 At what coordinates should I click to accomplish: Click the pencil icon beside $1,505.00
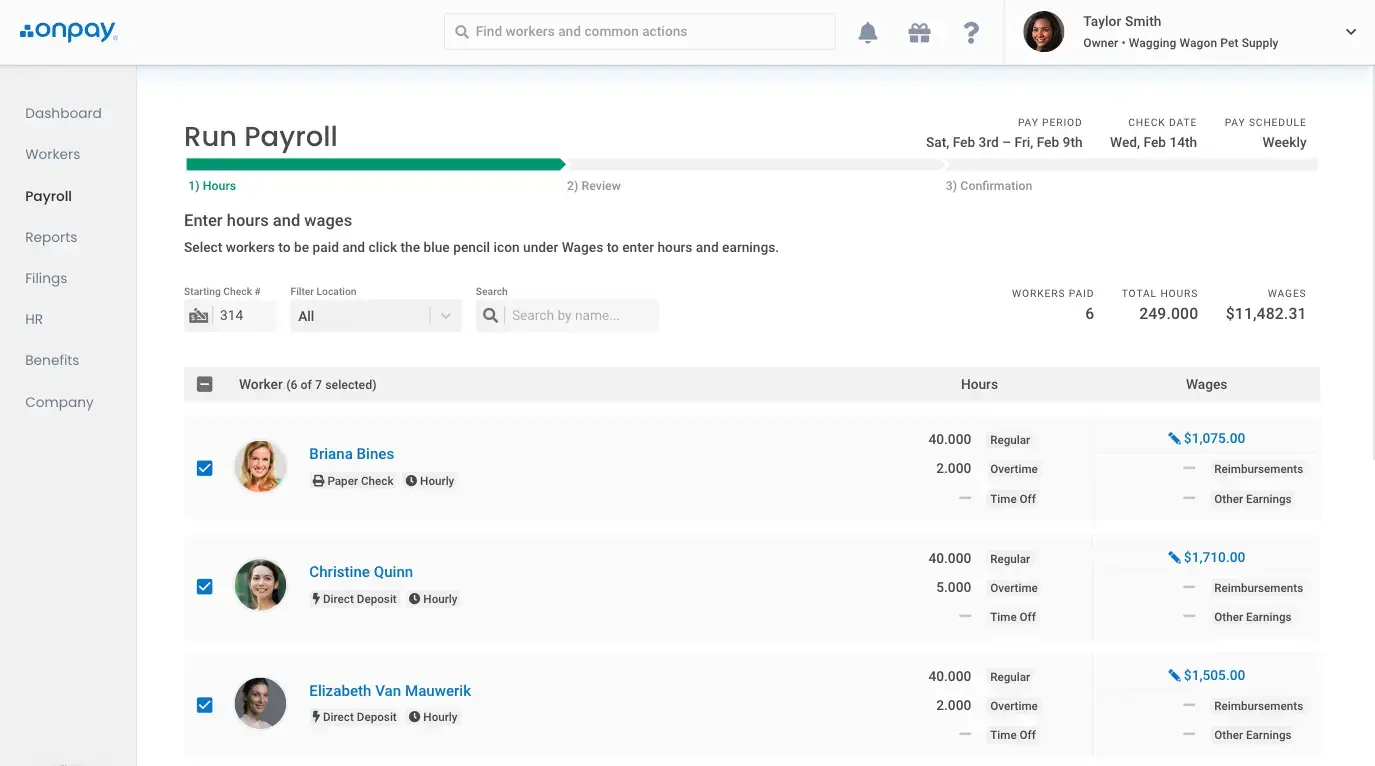[1174, 675]
